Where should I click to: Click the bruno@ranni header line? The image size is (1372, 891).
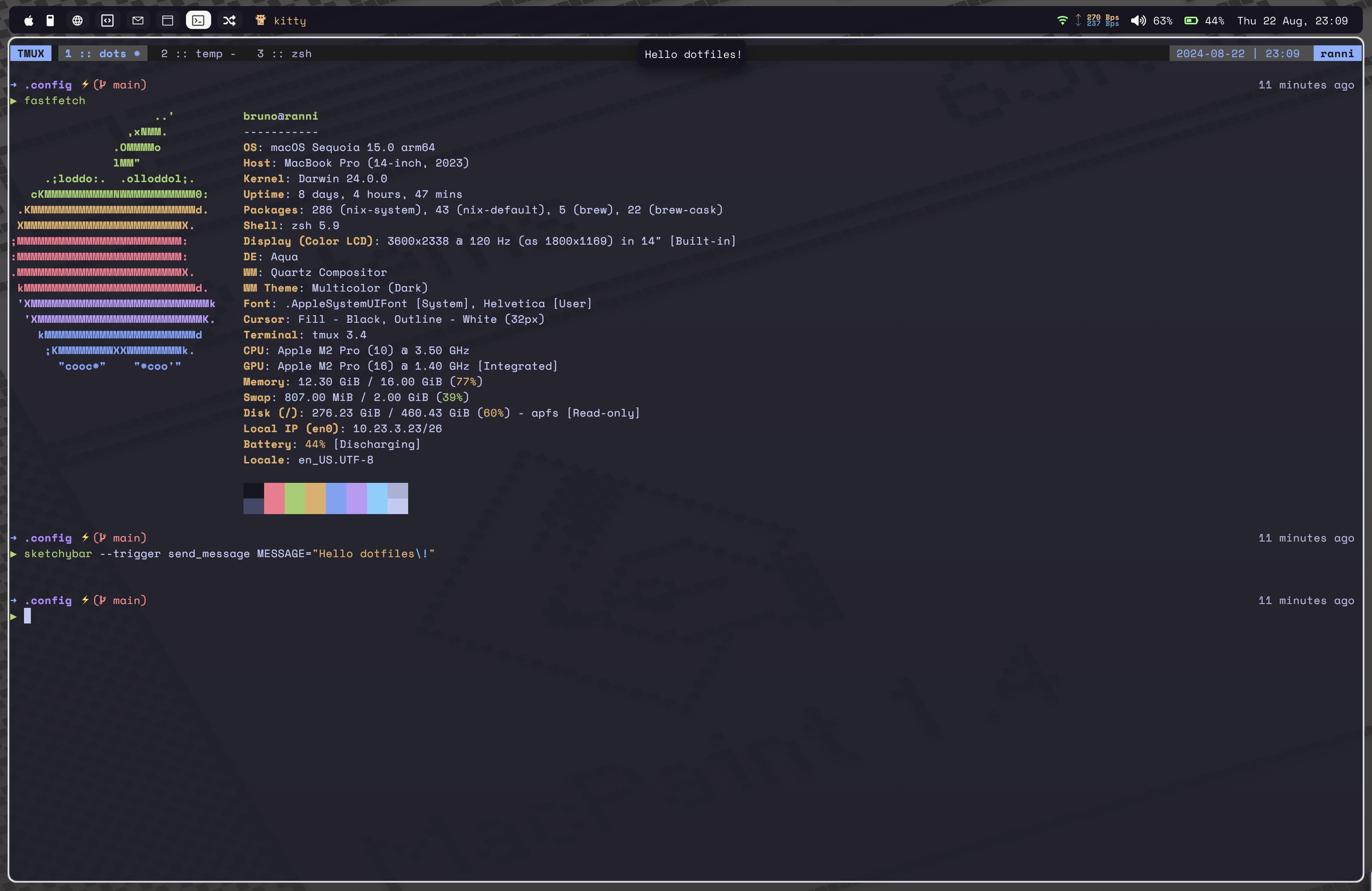(281, 116)
